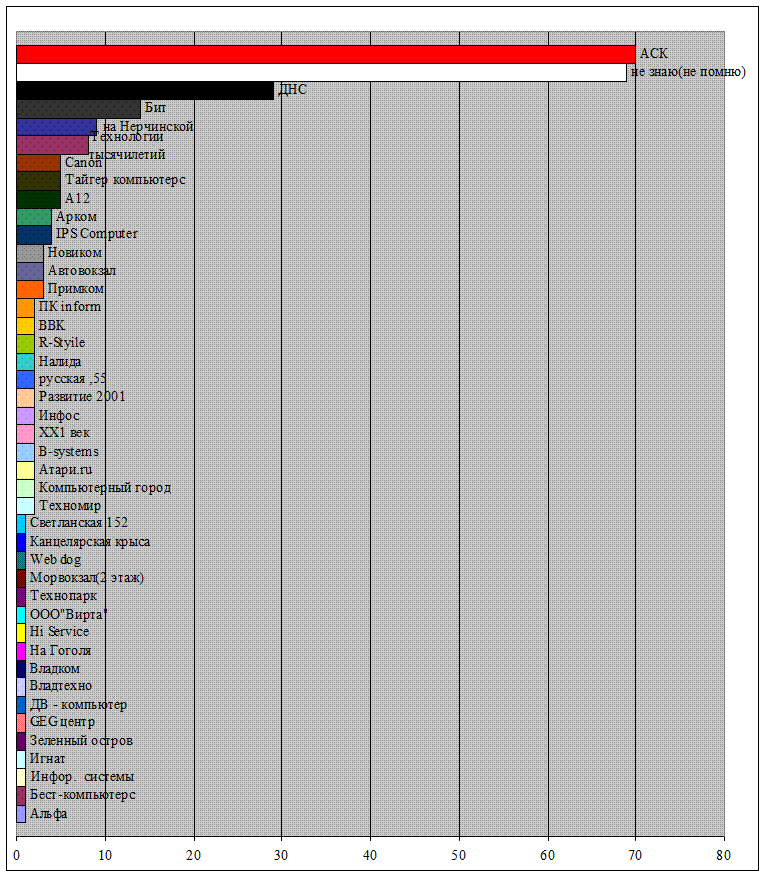765x876 pixels.
Task: Click the 'ДНС' data label
Action: [x=292, y=89]
